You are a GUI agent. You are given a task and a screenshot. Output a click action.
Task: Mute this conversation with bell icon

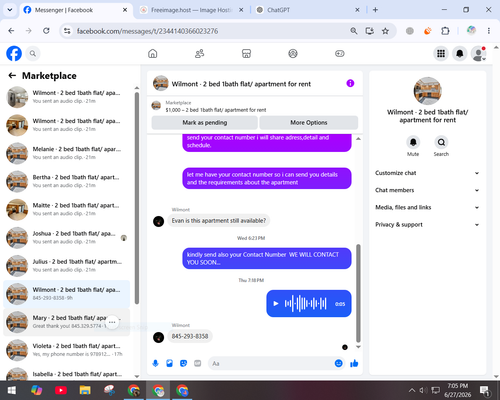413,142
